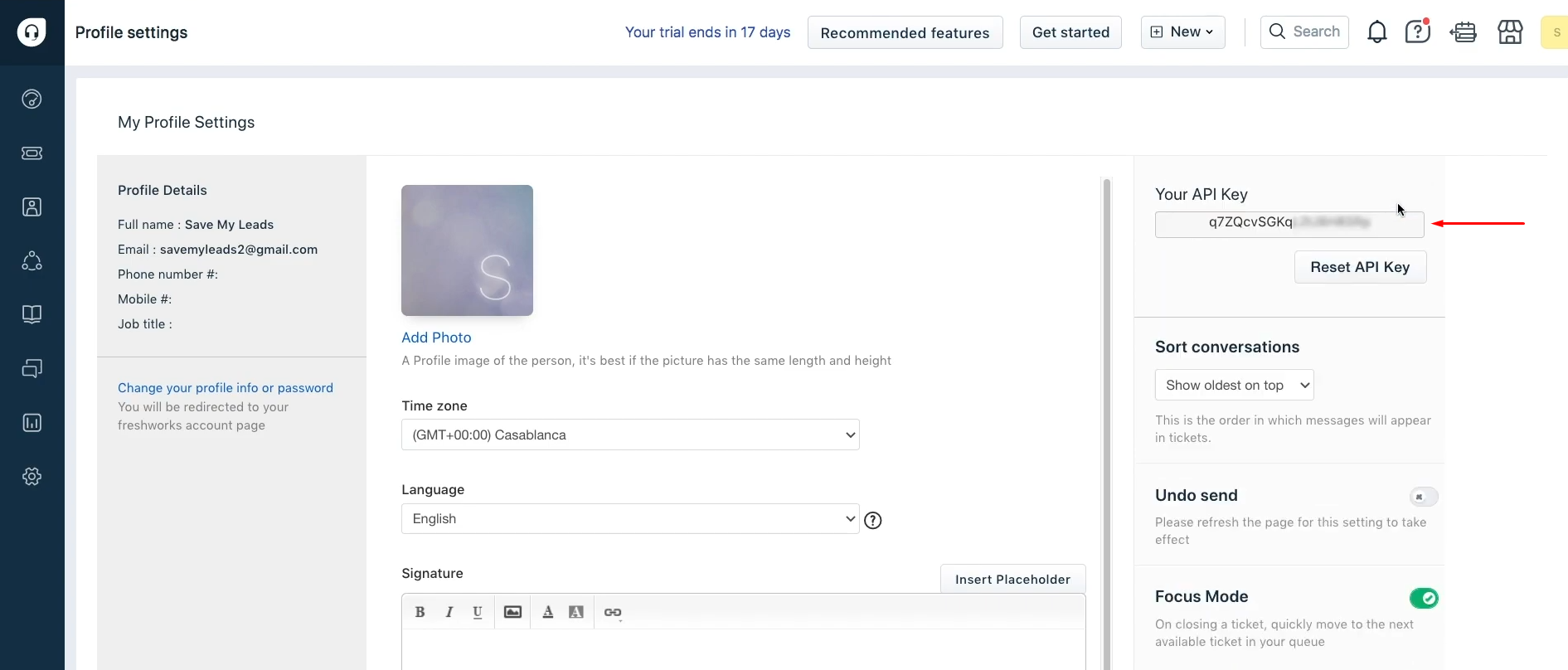Click inside the signature text area
This screenshot has height=670, width=1568.
pyautogui.click(x=744, y=649)
